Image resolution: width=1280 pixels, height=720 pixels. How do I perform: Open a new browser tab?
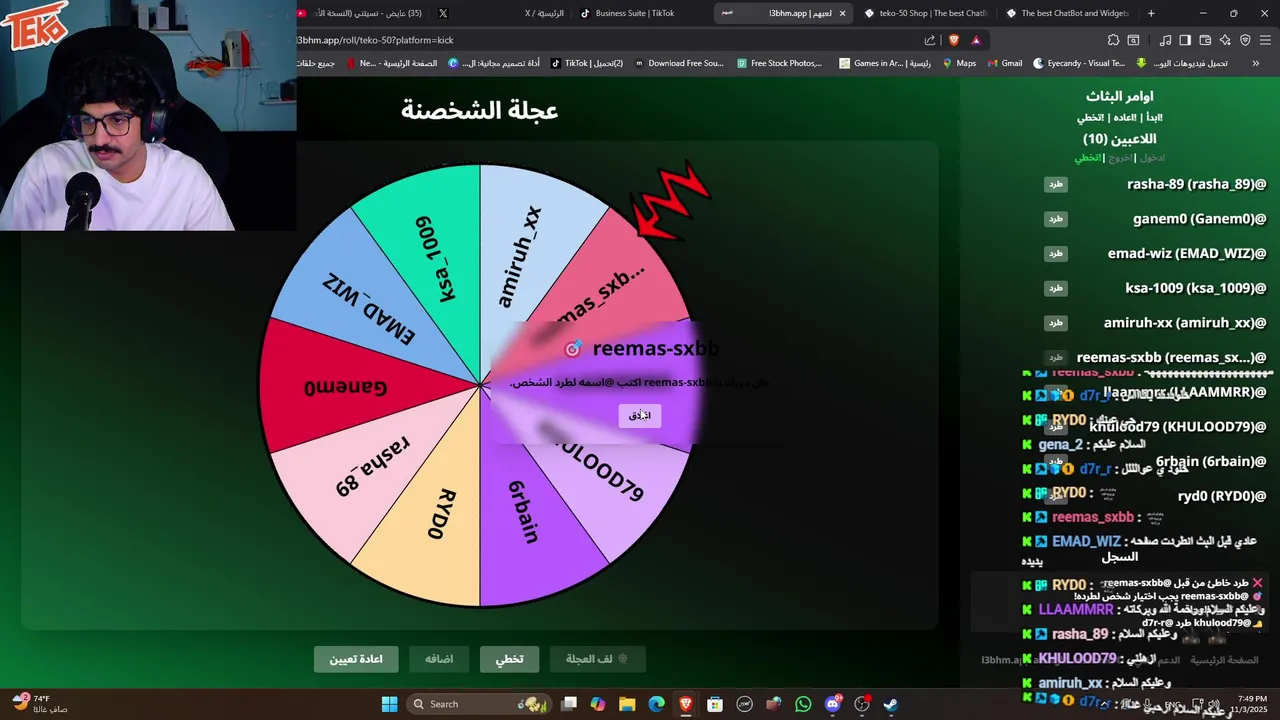click(x=1151, y=13)
